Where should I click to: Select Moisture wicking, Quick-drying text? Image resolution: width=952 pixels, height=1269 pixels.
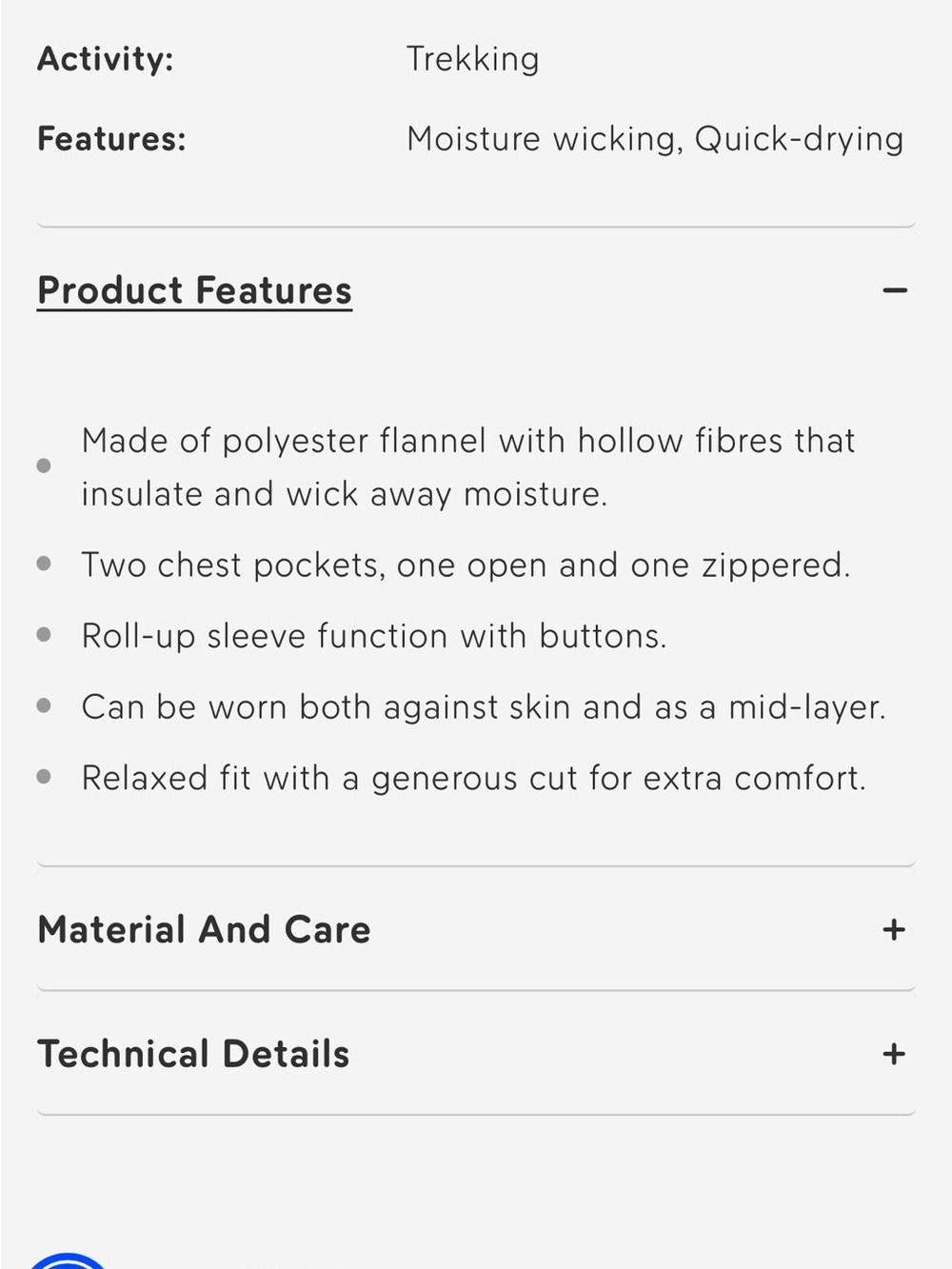coord(655,139)
